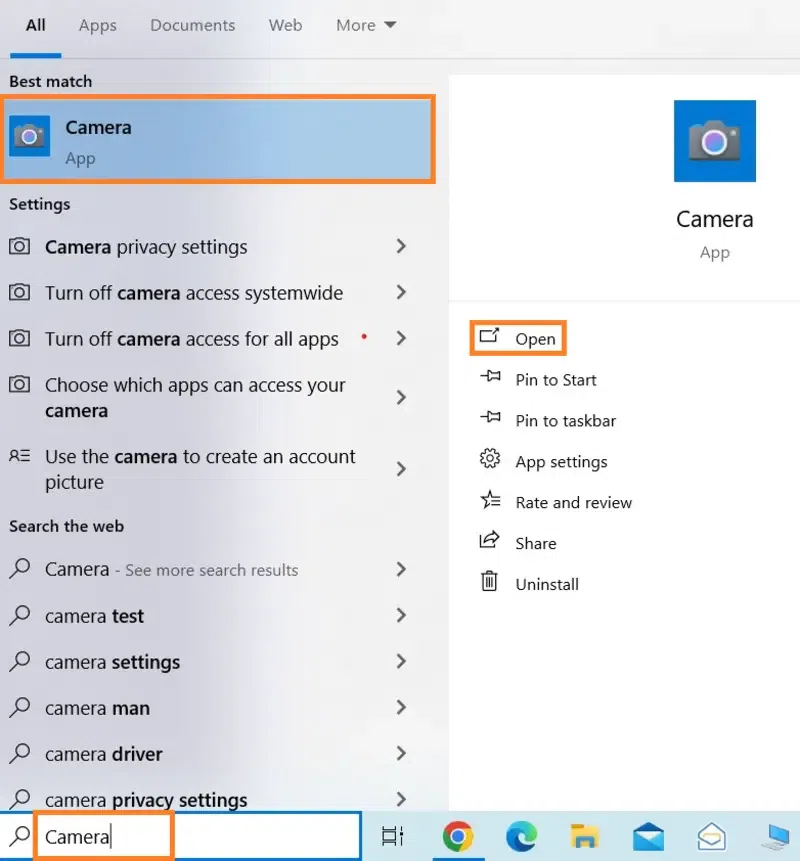Viewport: 800px width, 861px height.
Task: Launch Google Chrome from the taskbar
Action: pos(458,836)
